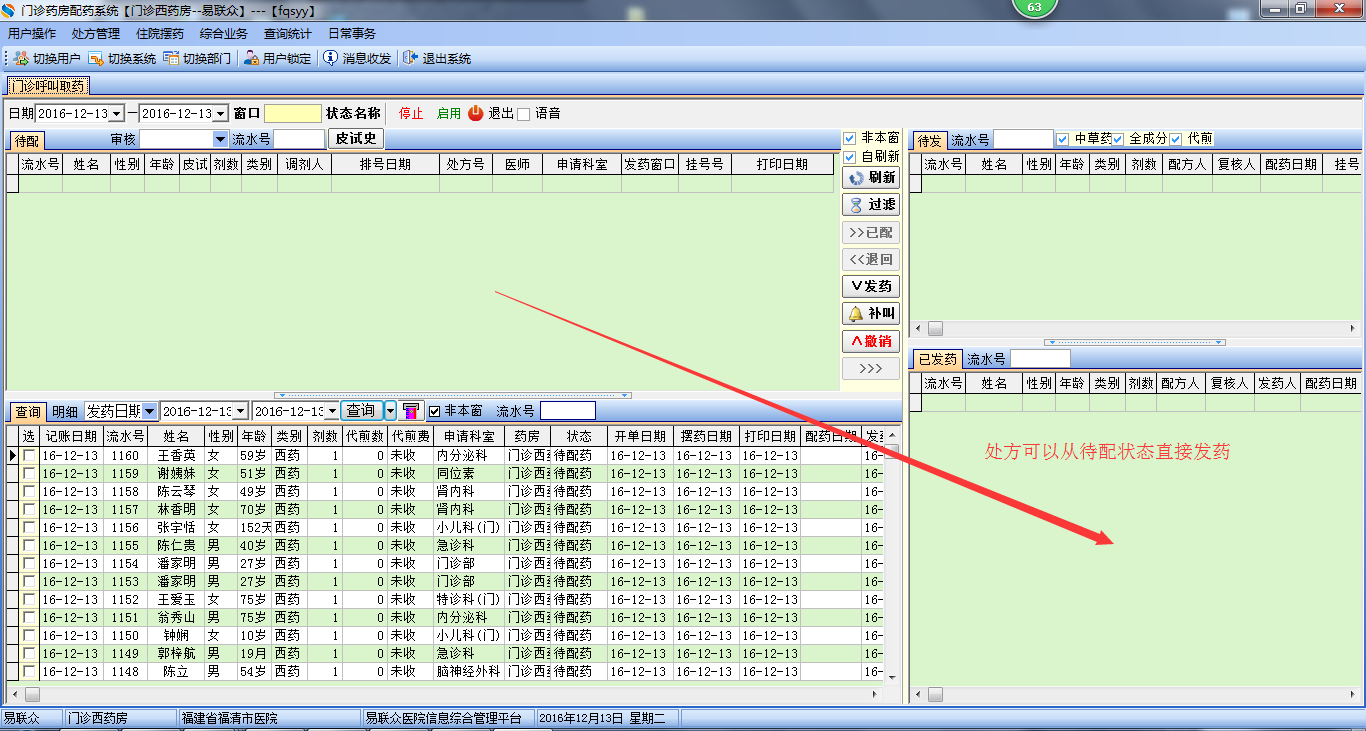Collapse the splitter above the 查询 panel
This screenshot has height=731, width=1366.
tap(453, 395)
